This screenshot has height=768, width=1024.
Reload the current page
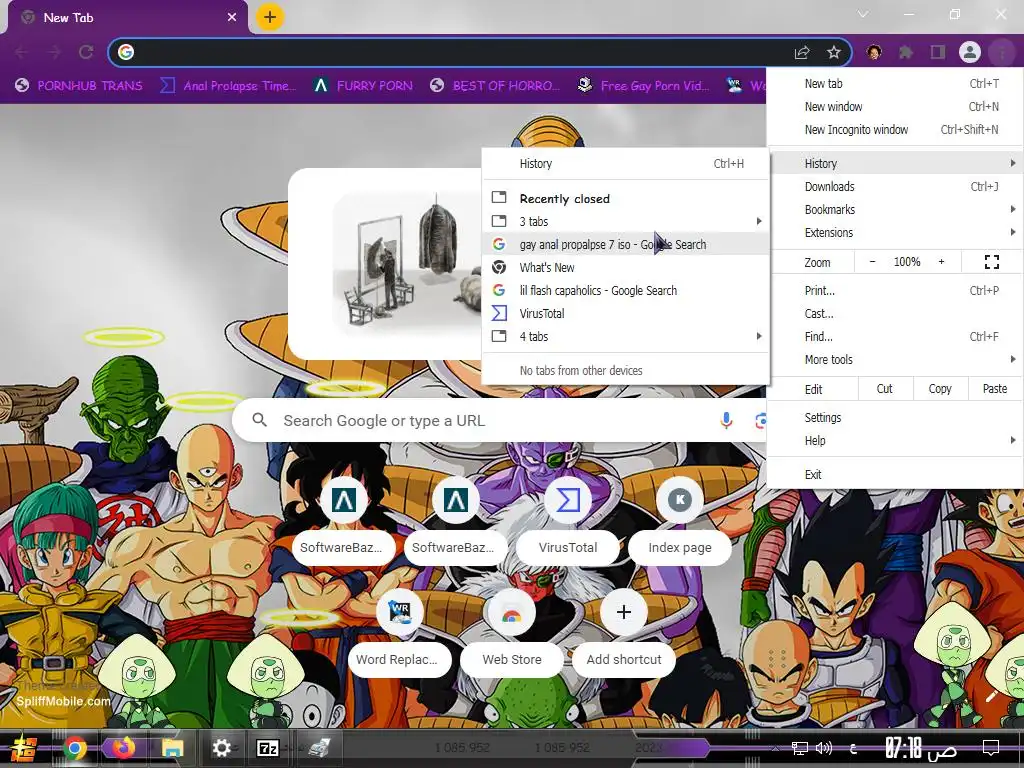coord(86,52)
